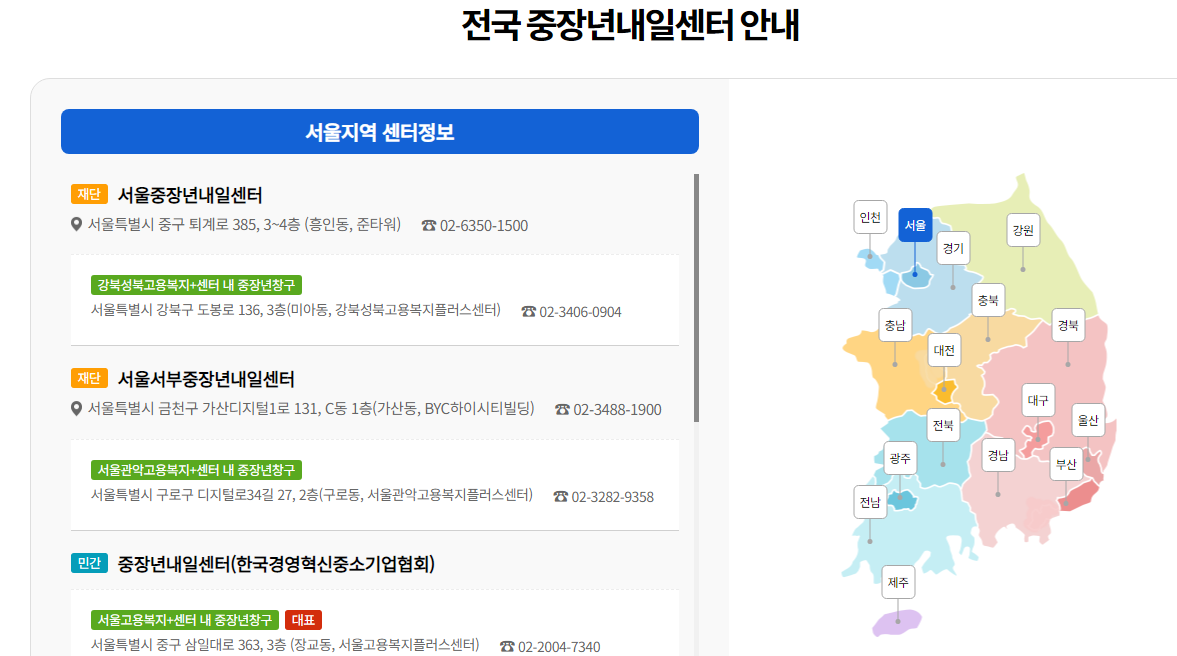Image resolution: width=1177 pixels, height=656 pixels.
Task: Click phone icon next to 02-3488-1900
Action: [562, 409]
